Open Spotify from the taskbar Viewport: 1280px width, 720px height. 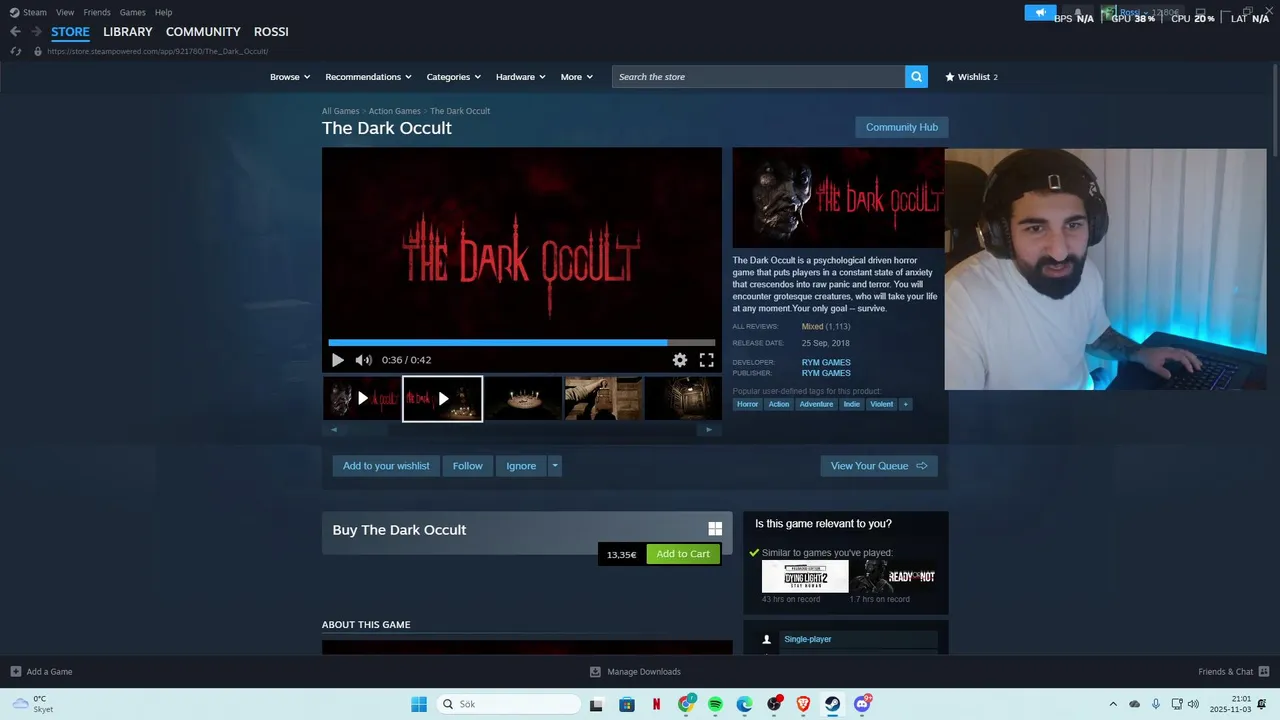tap(715, 704)
